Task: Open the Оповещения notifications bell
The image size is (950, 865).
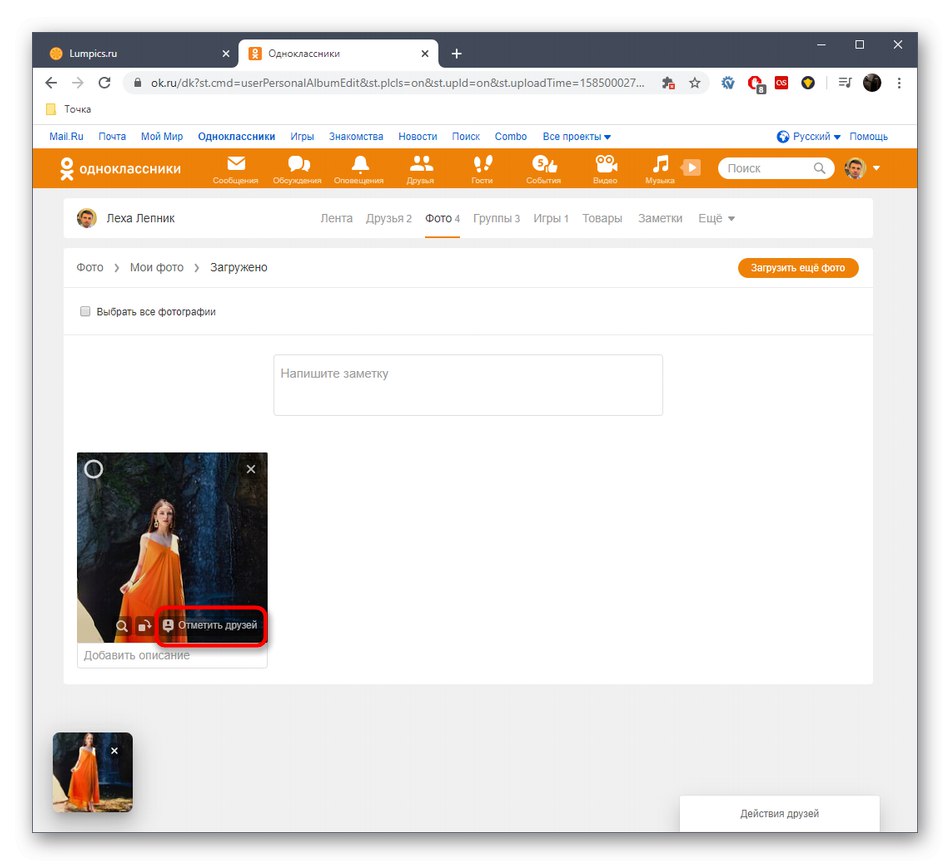Action: (359, 169)
